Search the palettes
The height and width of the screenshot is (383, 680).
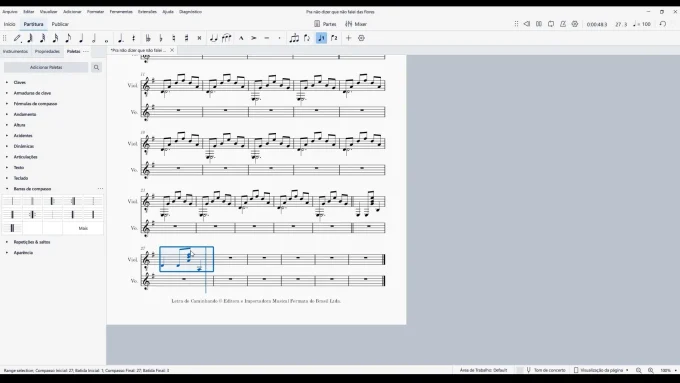96,67
